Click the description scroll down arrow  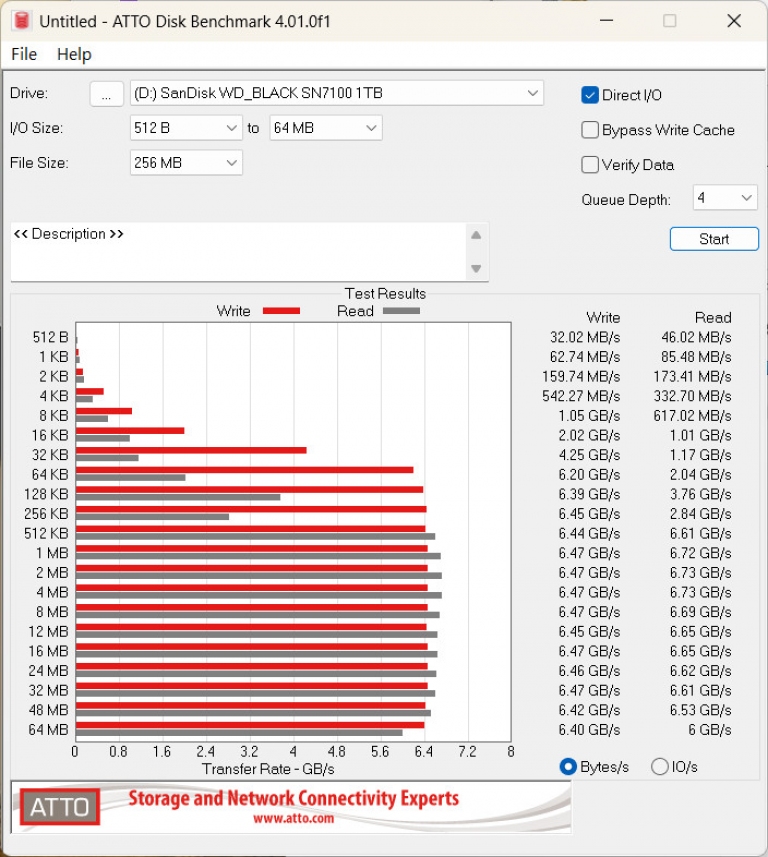point(476,268)
